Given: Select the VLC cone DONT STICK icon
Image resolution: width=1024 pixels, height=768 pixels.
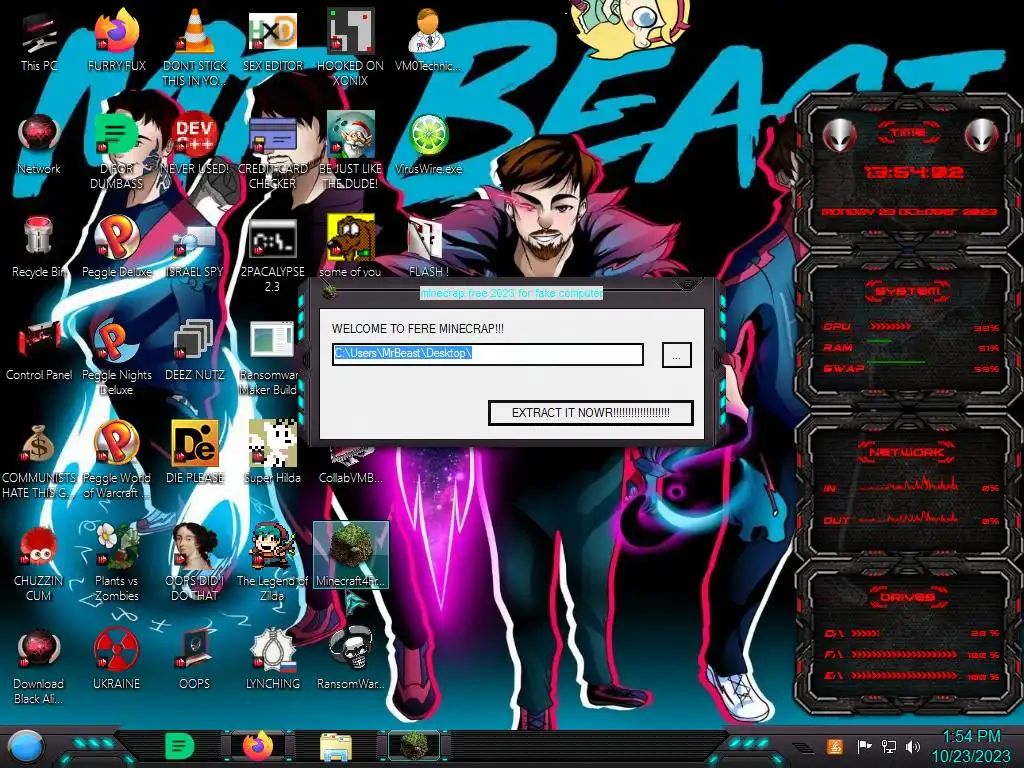Looking at the screenshot, I should pyautogui.click(x=195, y=47).
